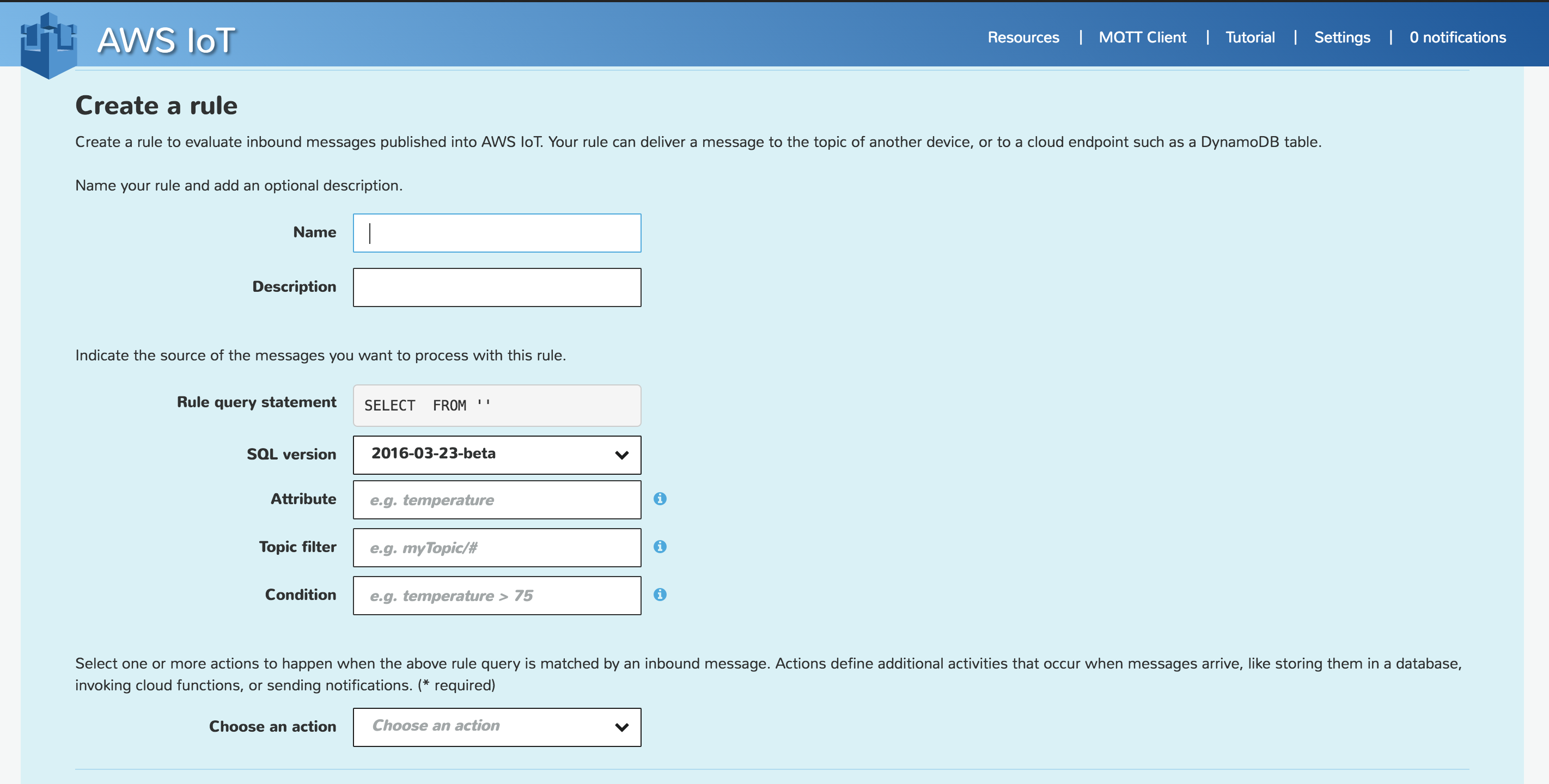This screenshot has width=1549, height=784.
Task: Open Resources in the top navigation
Action: pyautogui.click(x=1023, y=37)
